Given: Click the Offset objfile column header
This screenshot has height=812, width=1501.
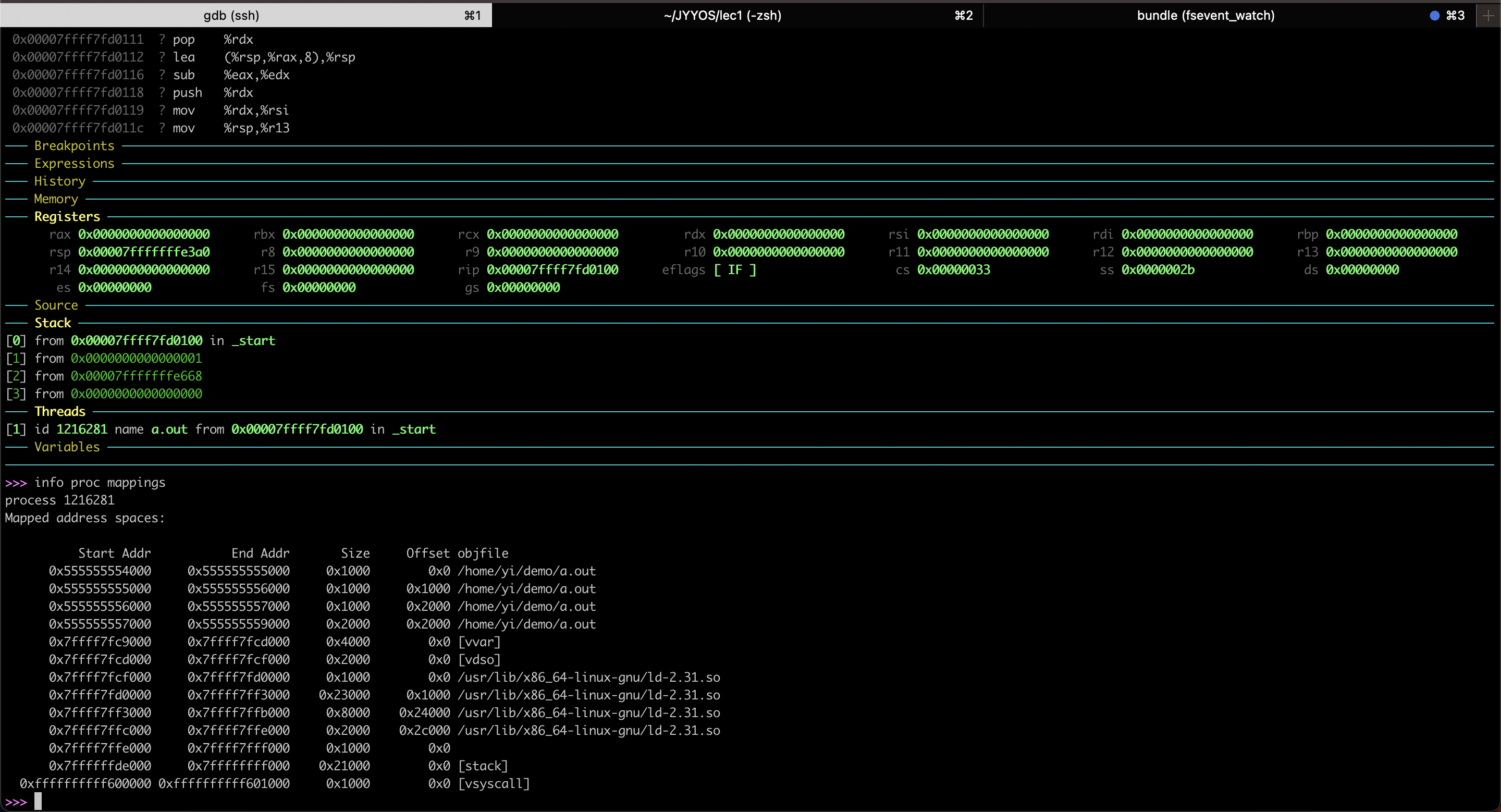Looking at the screenshot, I should coord(457,553).
